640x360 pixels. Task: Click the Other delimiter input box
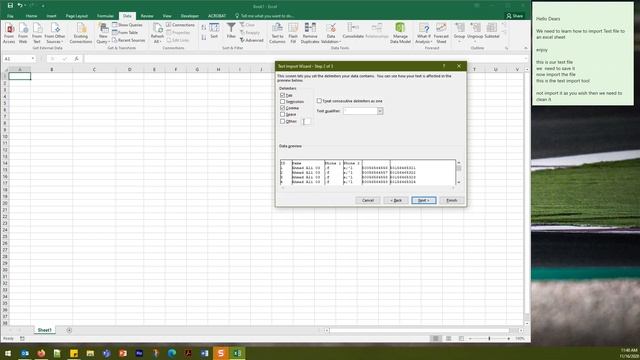(307, 121)
